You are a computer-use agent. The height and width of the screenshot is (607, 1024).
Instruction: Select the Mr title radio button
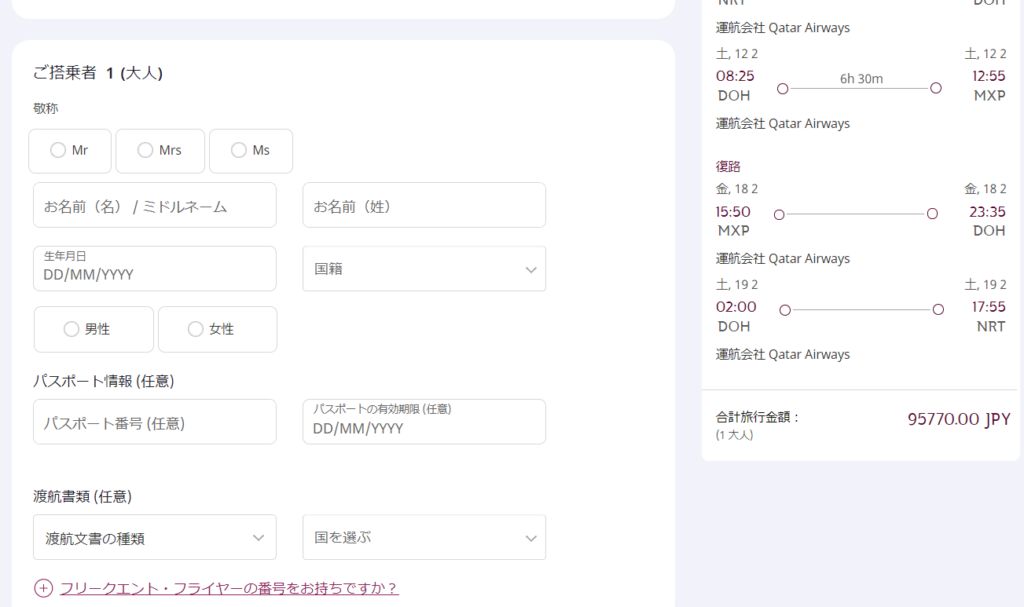coord(59,151)
